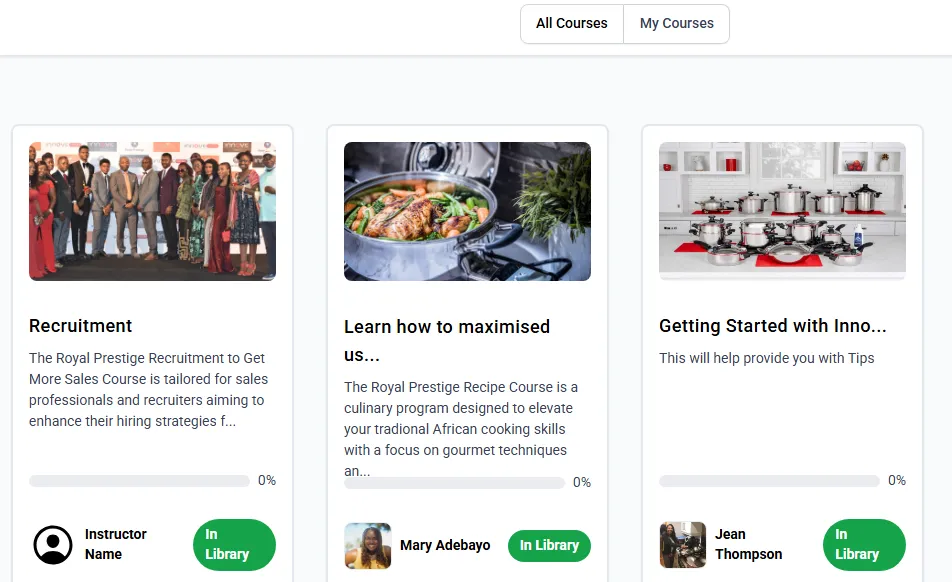
Task: Open the cooking recipe course thumbnail
Action: (467, 211)
